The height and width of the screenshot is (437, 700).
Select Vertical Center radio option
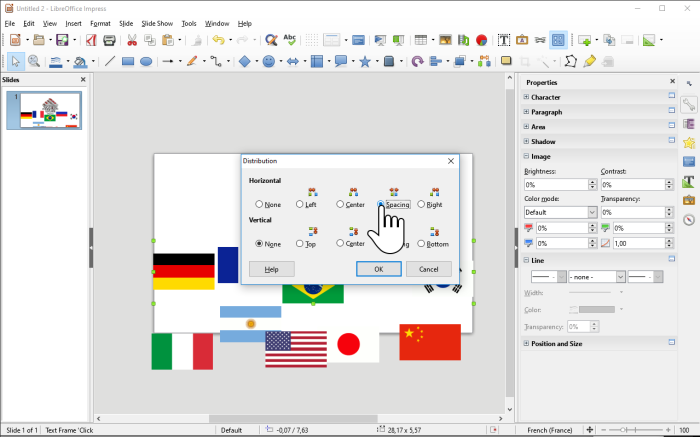(x=350, y=243)
